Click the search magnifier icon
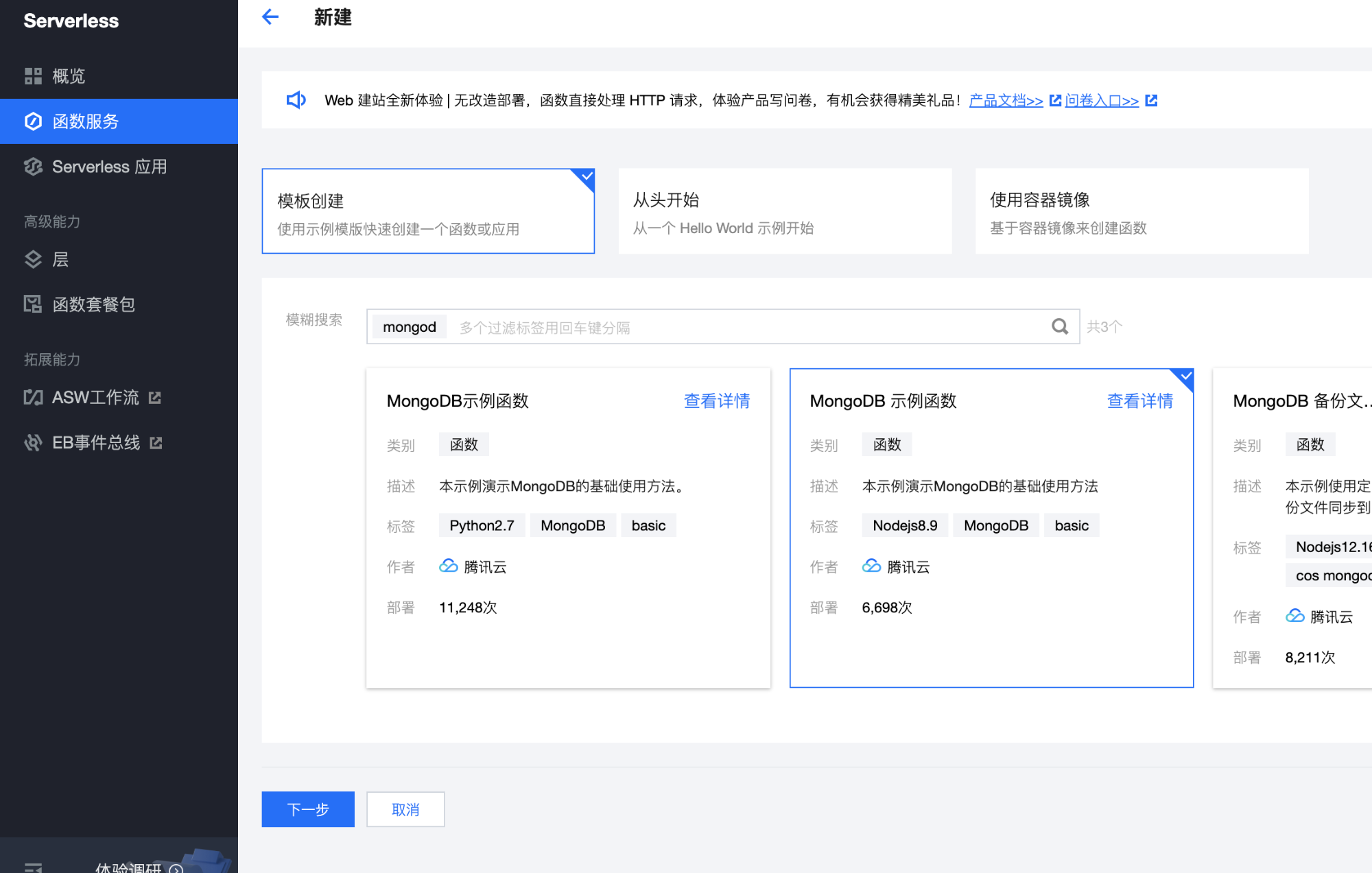Viewport: 1372px width, 873px height. pos(1060,326)
